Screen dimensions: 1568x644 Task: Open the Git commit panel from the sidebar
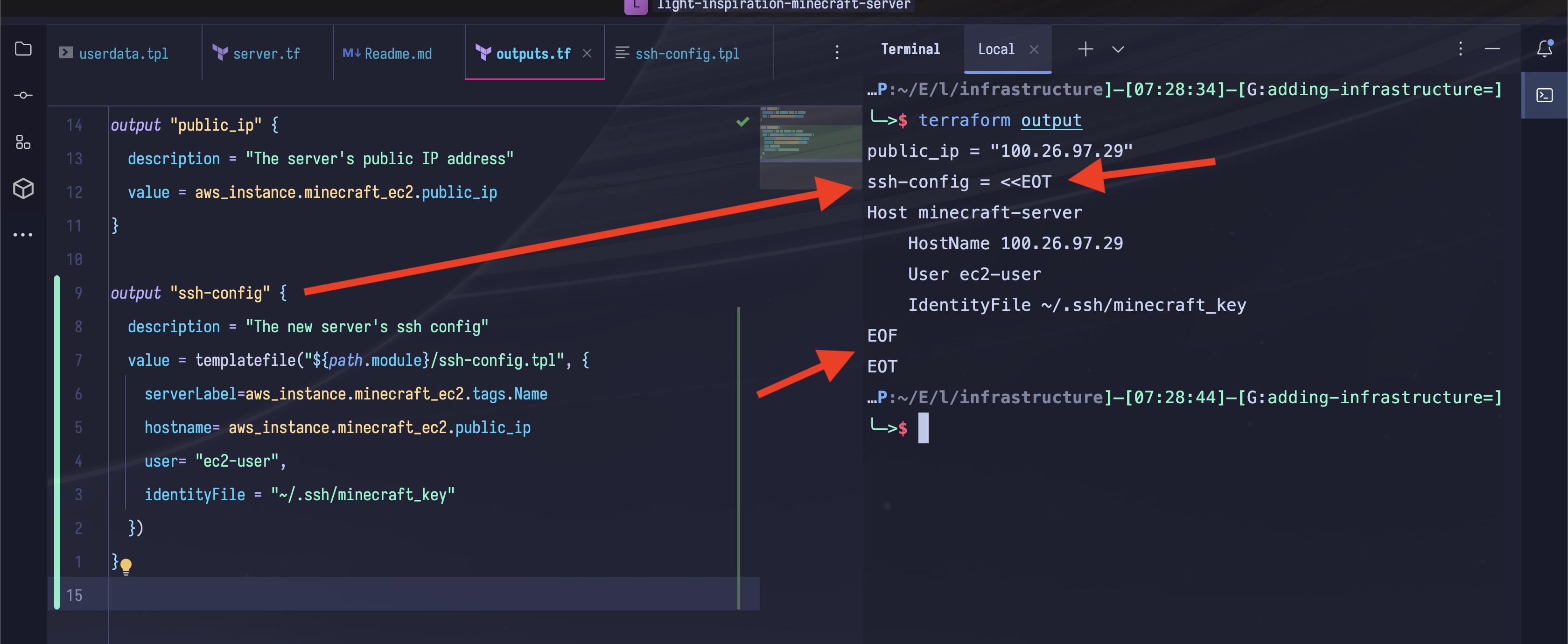(22, 95)
